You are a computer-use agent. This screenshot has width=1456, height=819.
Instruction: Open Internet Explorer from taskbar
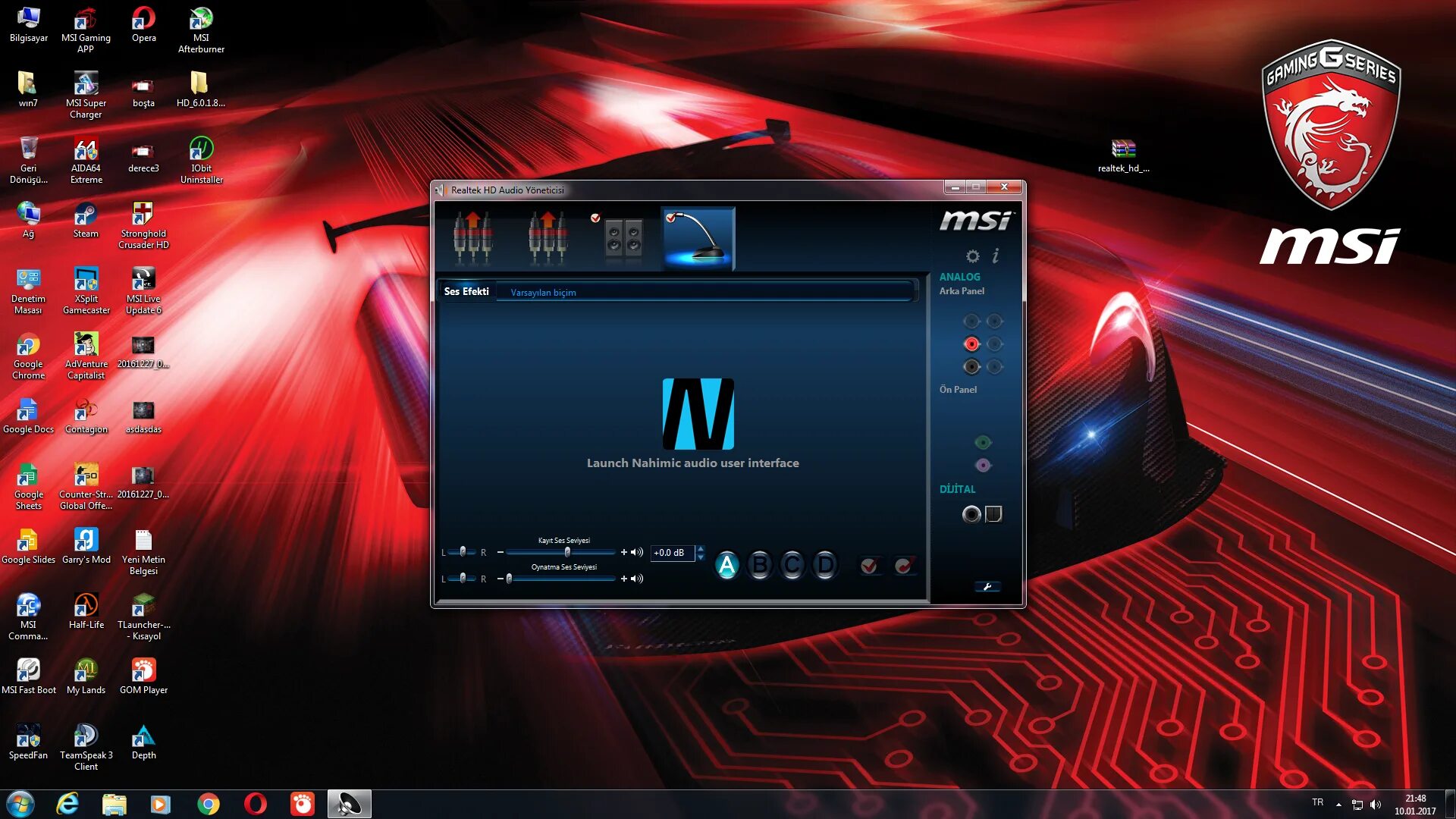click(x=67, y=804)
